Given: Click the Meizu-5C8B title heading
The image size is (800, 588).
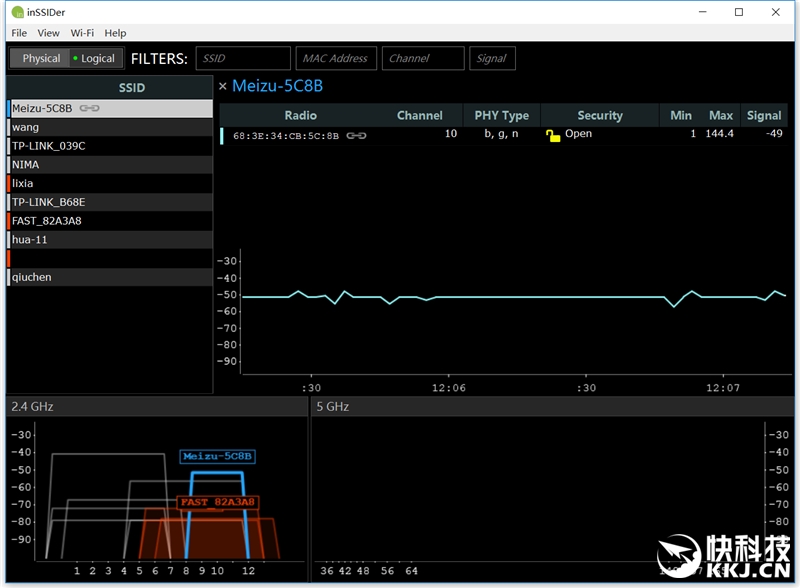Looking at the screenshot, I should pos(278,86).
